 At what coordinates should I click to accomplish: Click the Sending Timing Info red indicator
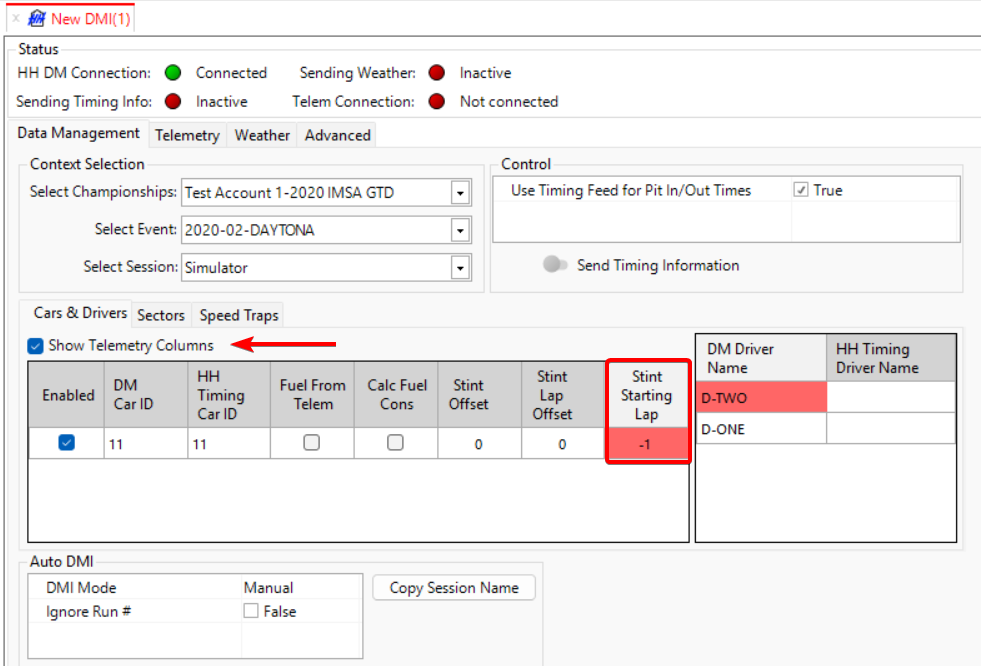point(173,101)
